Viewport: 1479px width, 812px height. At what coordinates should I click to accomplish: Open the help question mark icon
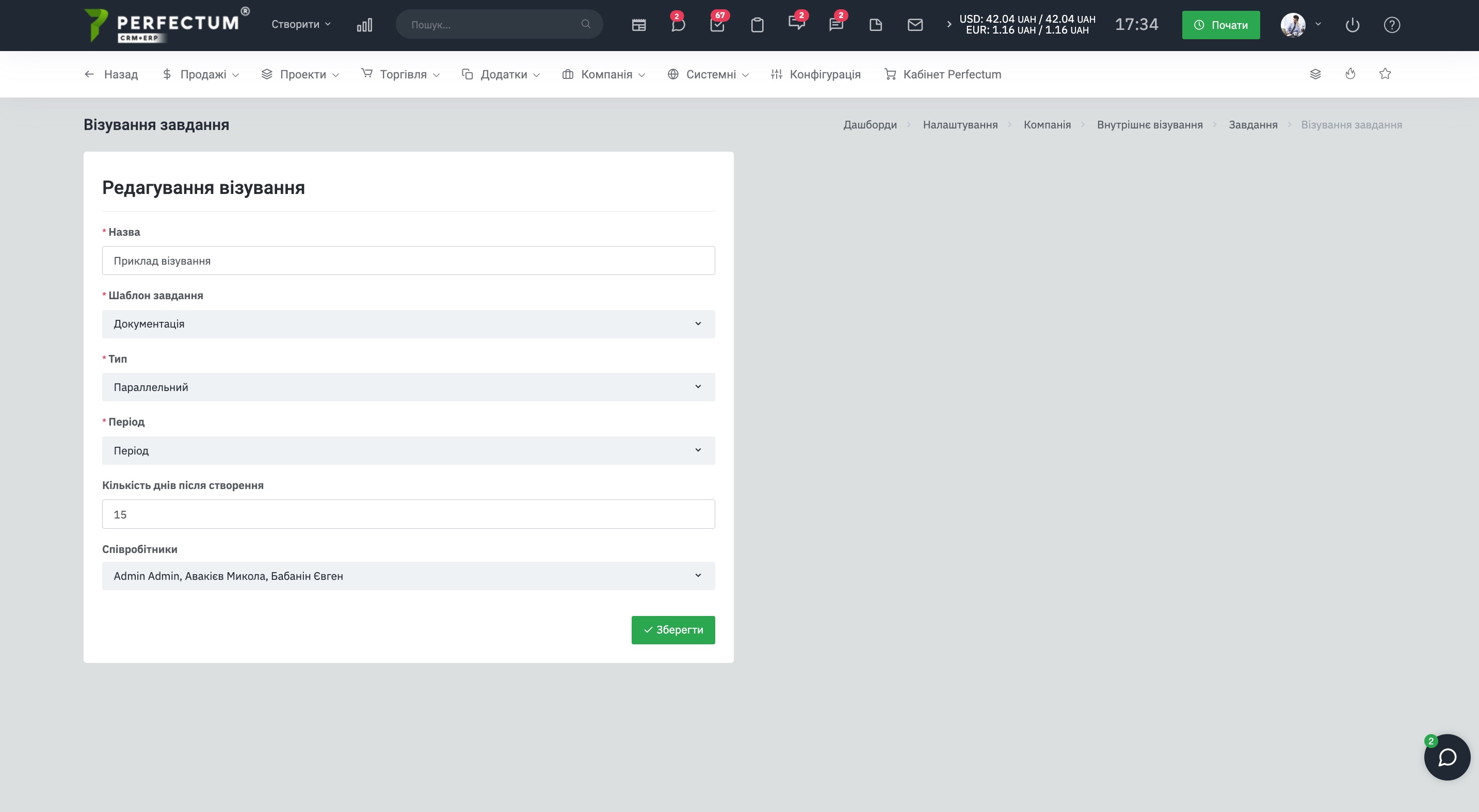point(1392,25)
